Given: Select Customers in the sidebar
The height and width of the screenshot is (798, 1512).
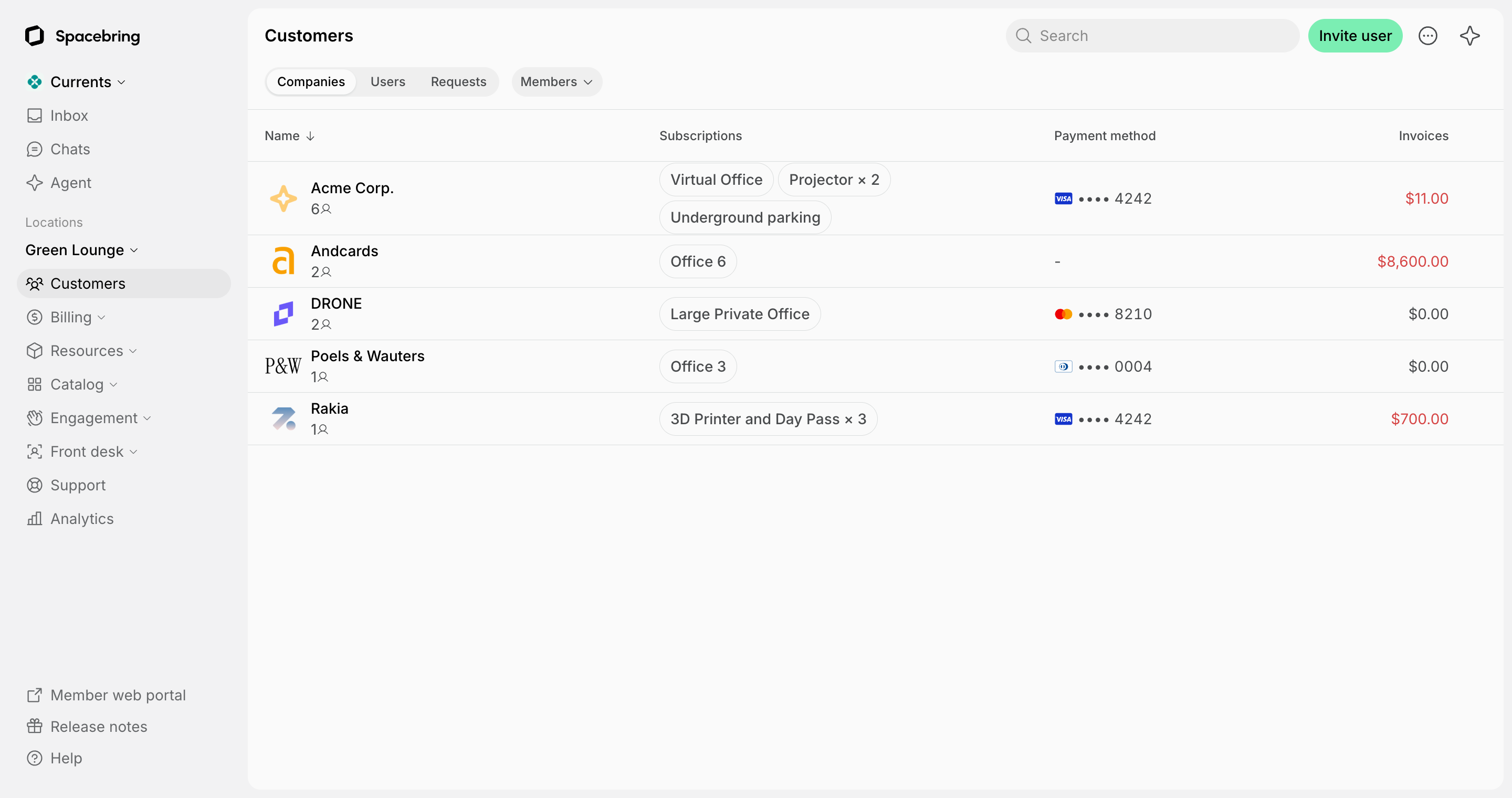Looking at the screenshot, I should 124,283.
